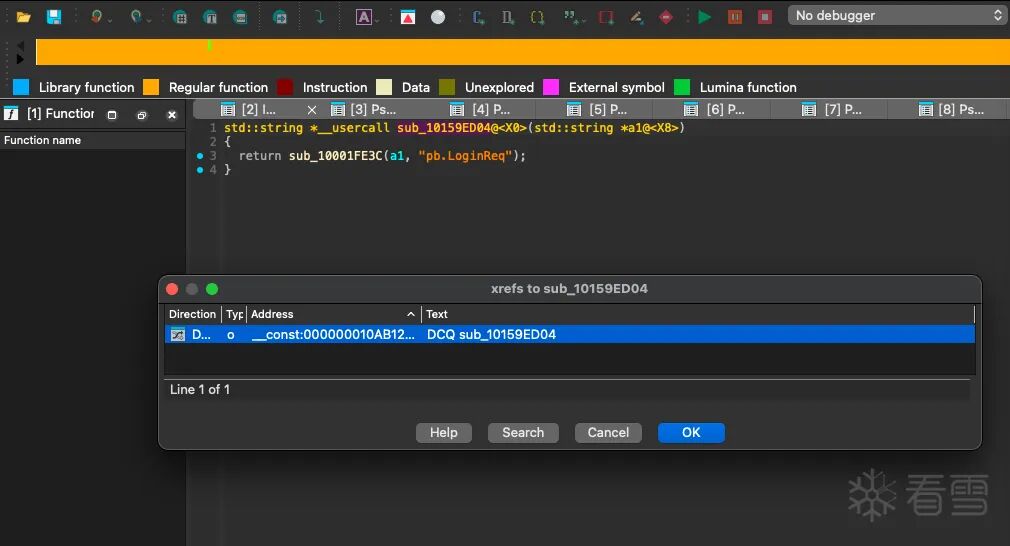Viewport: 1010px width, 546px height.
Task: Float the Functions panel with square icon
Action: [112, 115]
